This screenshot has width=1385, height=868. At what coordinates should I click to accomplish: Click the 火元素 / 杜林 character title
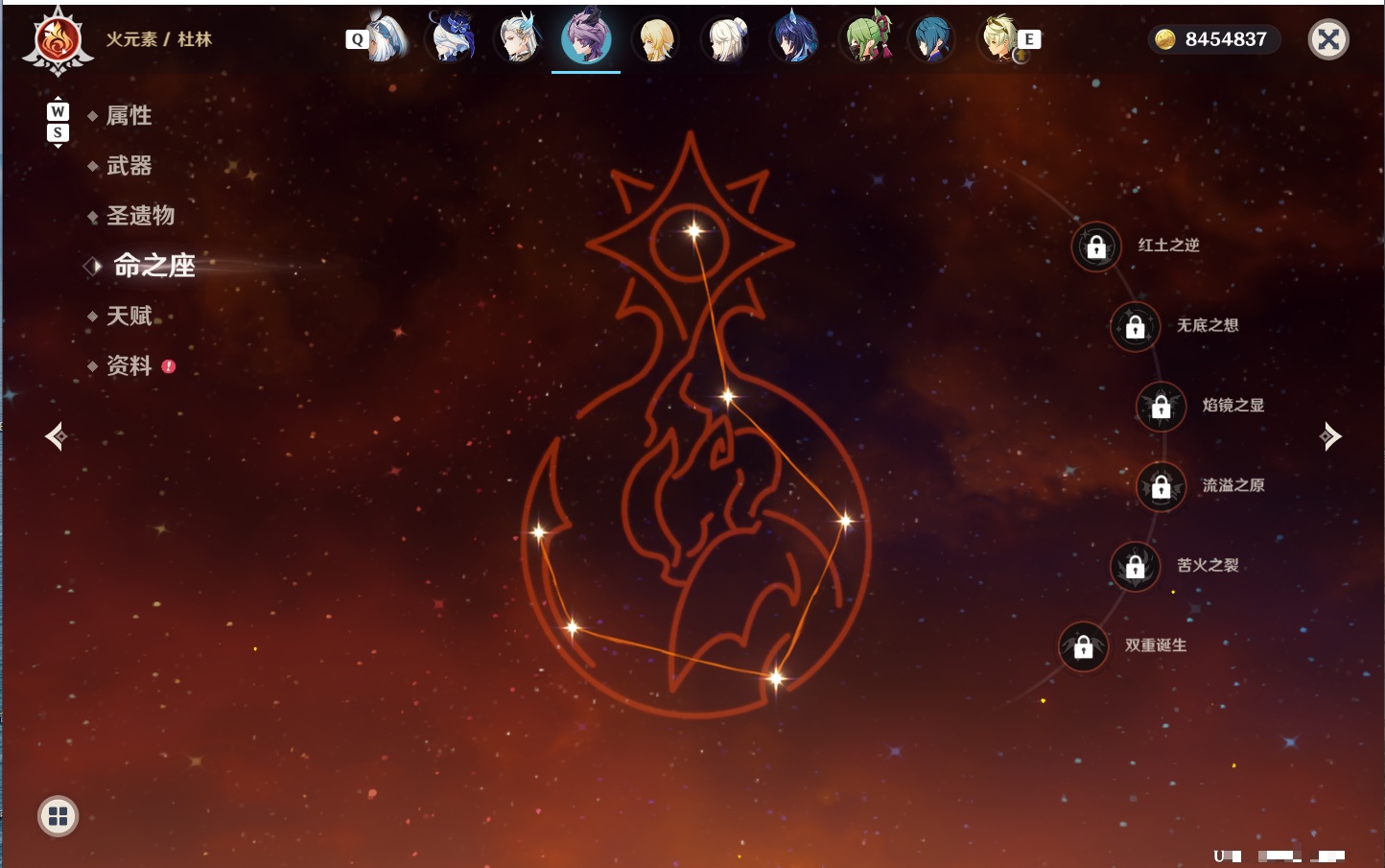pos(159,39)
